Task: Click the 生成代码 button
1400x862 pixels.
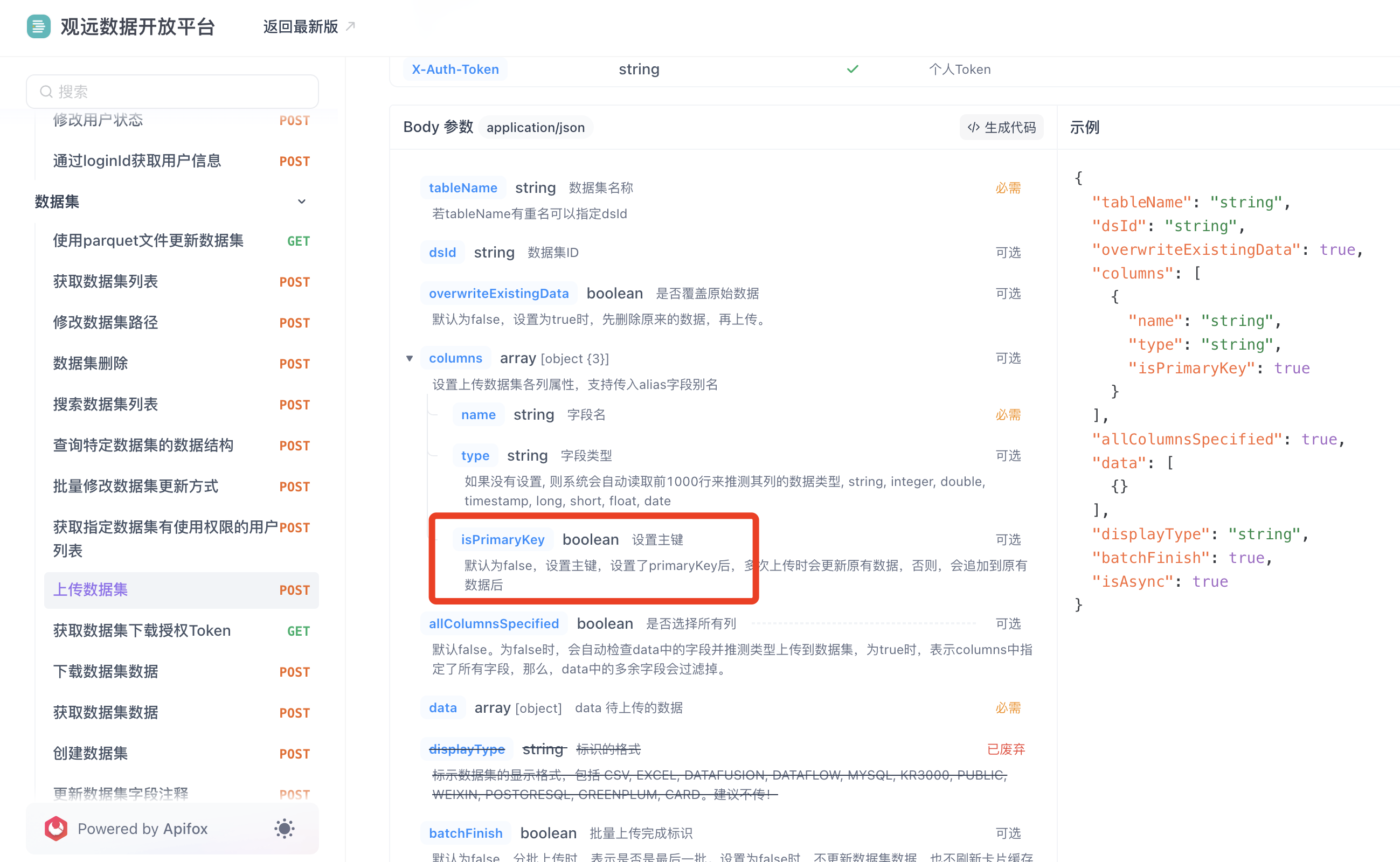Action: pos(1001,127)
